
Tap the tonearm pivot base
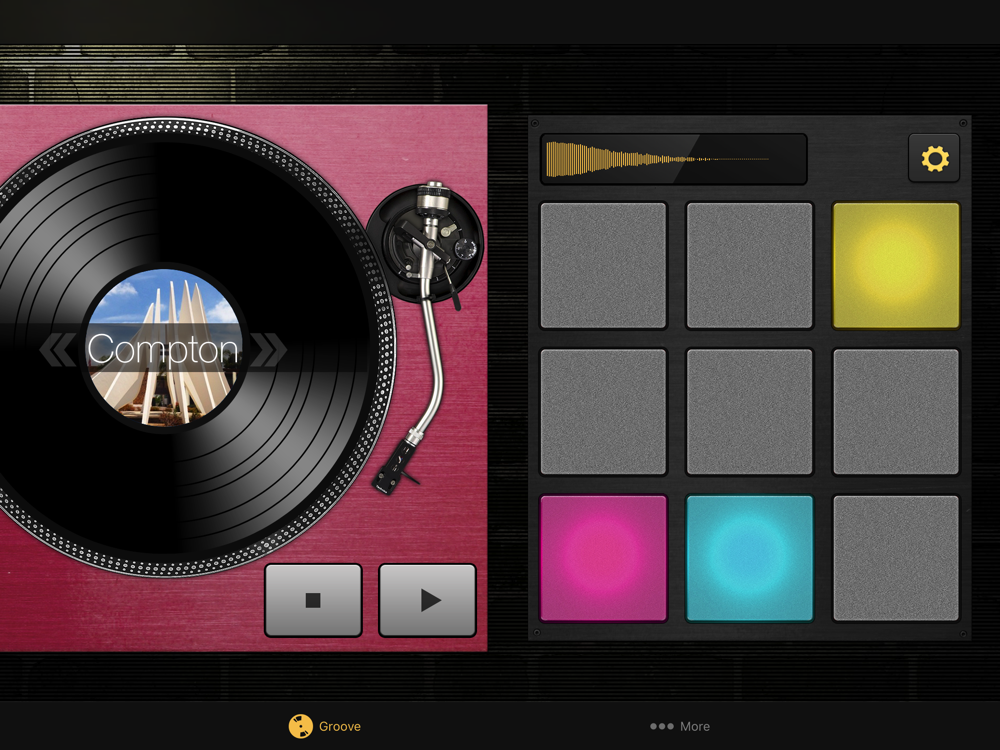(x=425, y=243)
